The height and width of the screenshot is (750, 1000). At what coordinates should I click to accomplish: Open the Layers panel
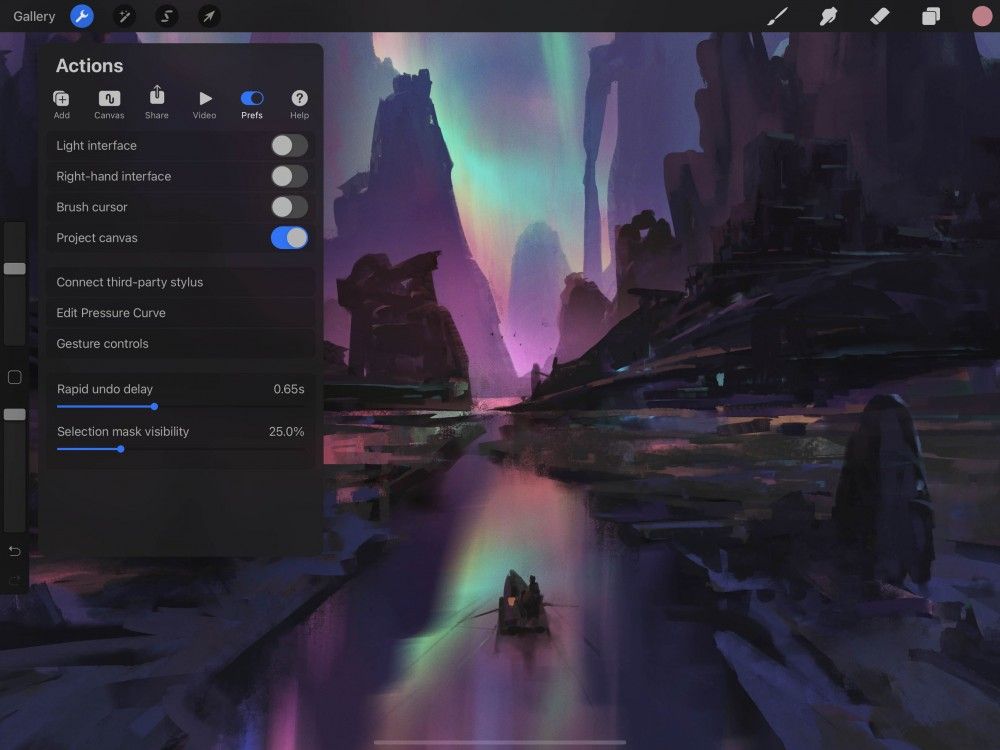[x=930, y=16]
